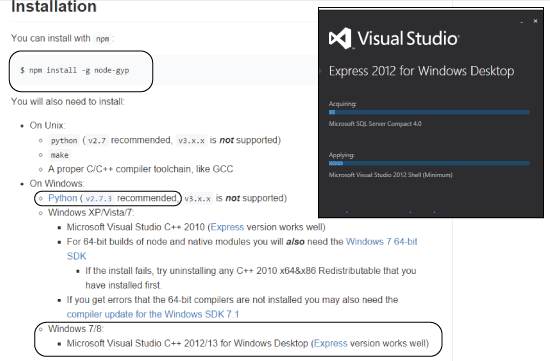The height and width of the screenshot is (361, 550).
Task: Open the Express link for Visual Studio 2010
Action: point(227,227)
